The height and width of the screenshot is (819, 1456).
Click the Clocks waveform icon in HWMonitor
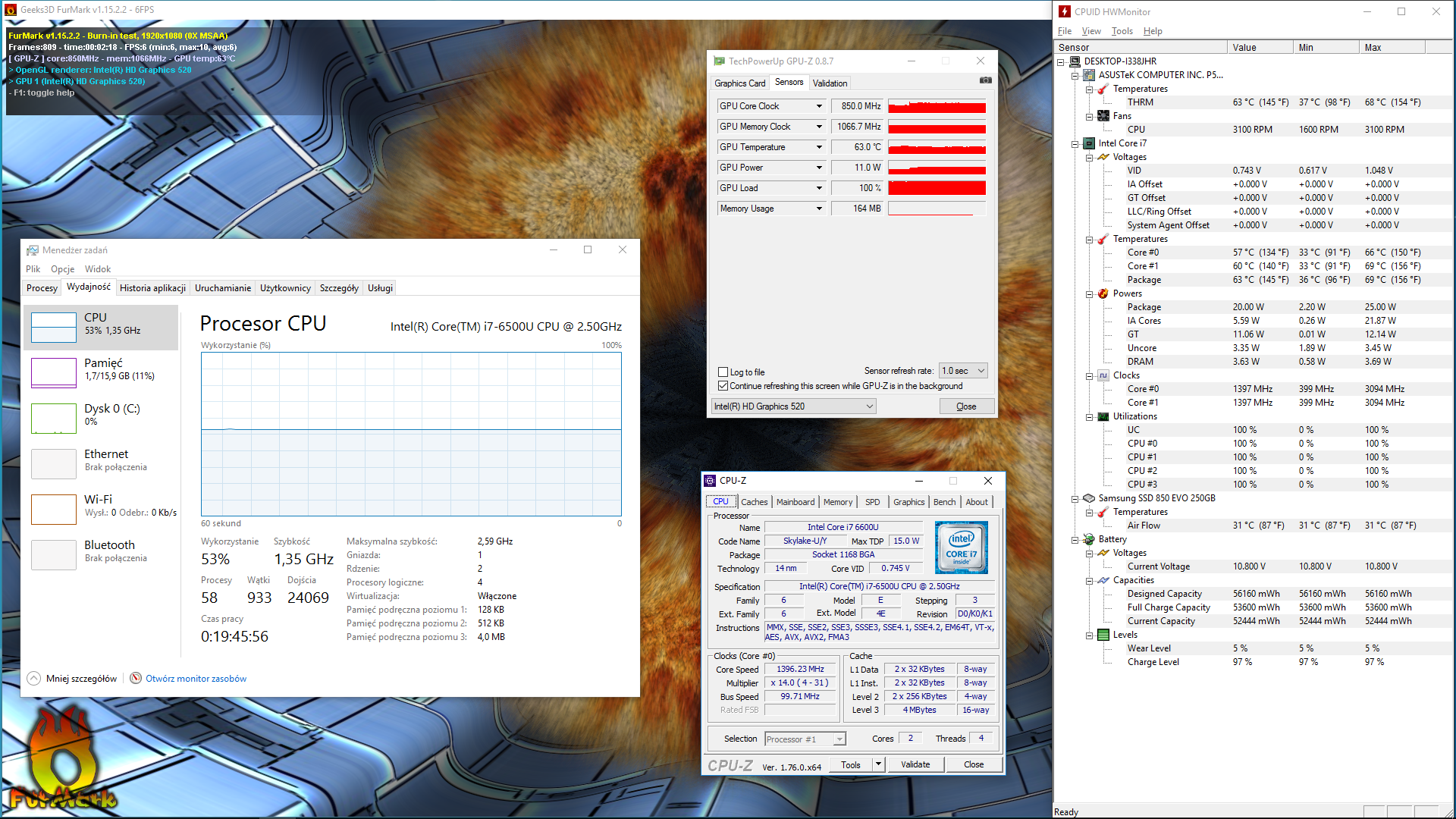tap(1103, 375)
